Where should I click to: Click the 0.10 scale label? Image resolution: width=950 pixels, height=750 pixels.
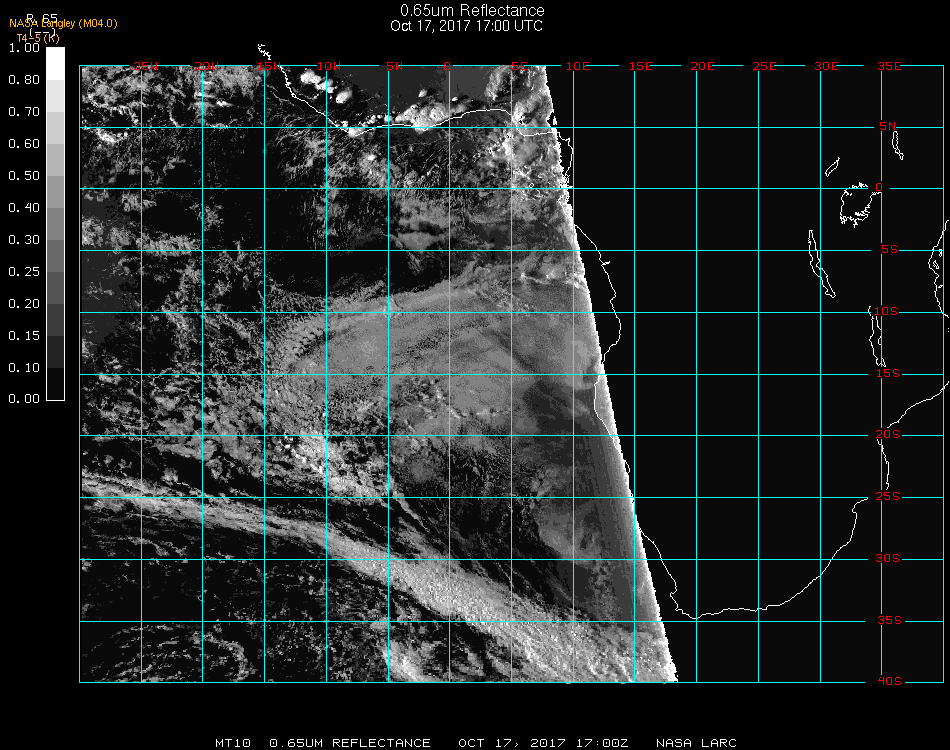pos(24,368)
